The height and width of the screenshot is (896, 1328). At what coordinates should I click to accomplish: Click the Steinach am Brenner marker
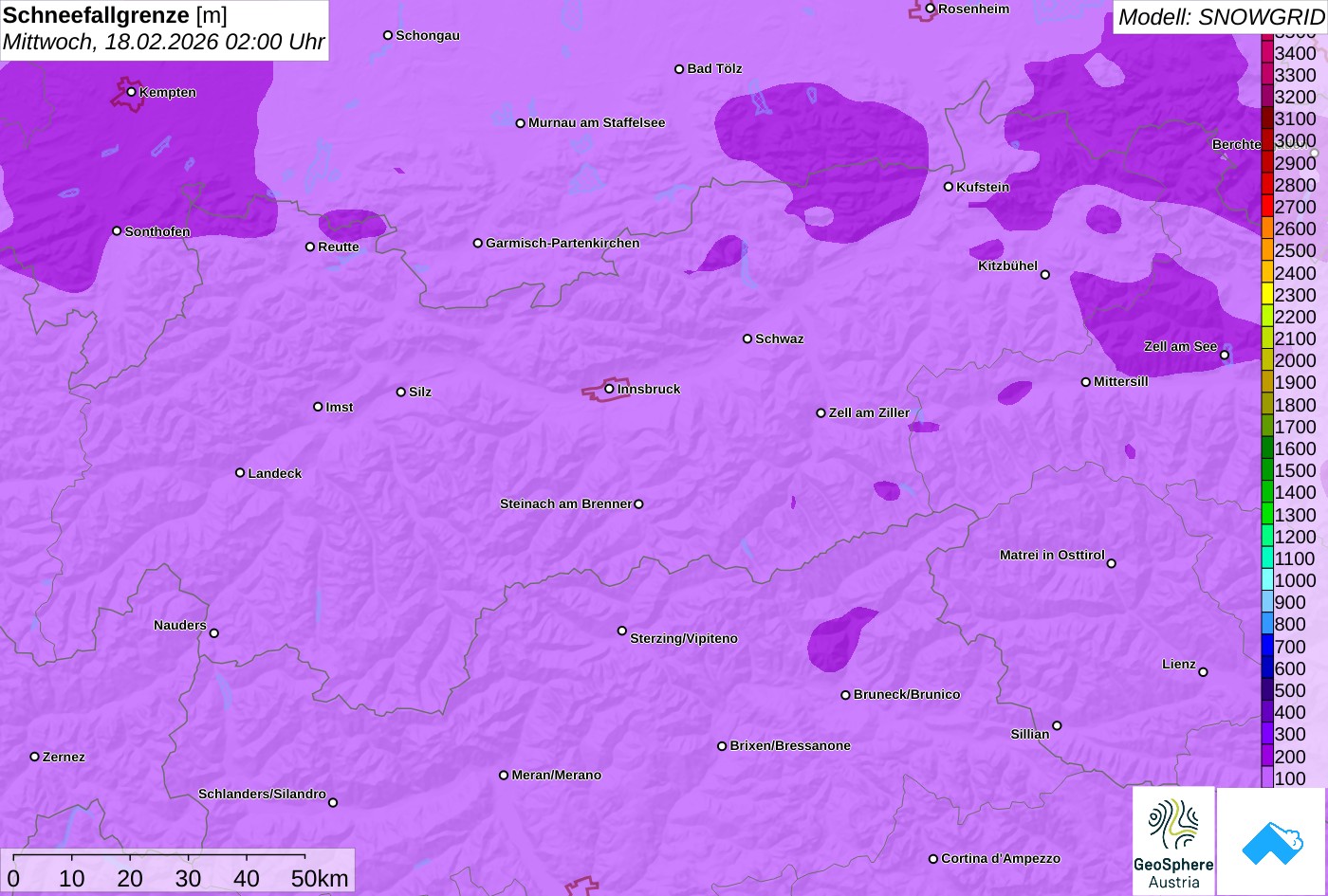638,504
